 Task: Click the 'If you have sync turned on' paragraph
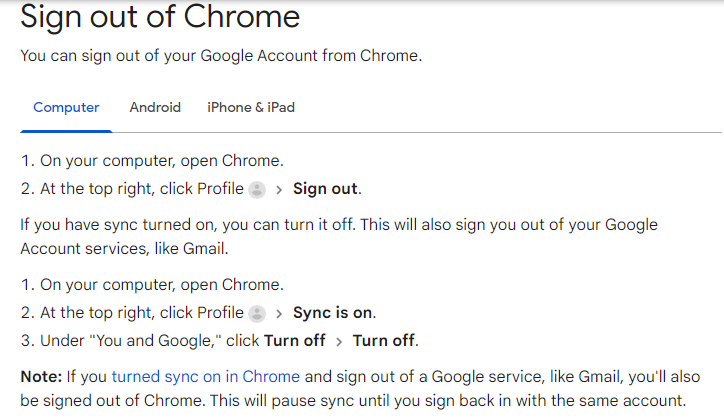click(339, 237)
